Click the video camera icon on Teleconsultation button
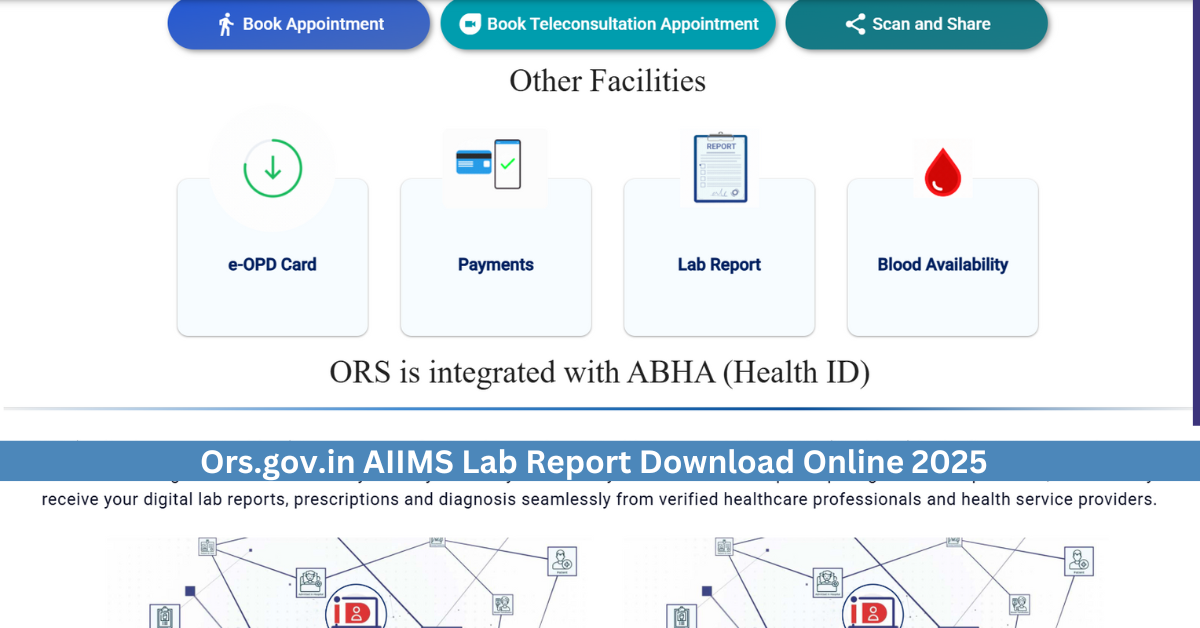Image resolution: width=1200 pixels, height=628 pixels. click(470, 23)
